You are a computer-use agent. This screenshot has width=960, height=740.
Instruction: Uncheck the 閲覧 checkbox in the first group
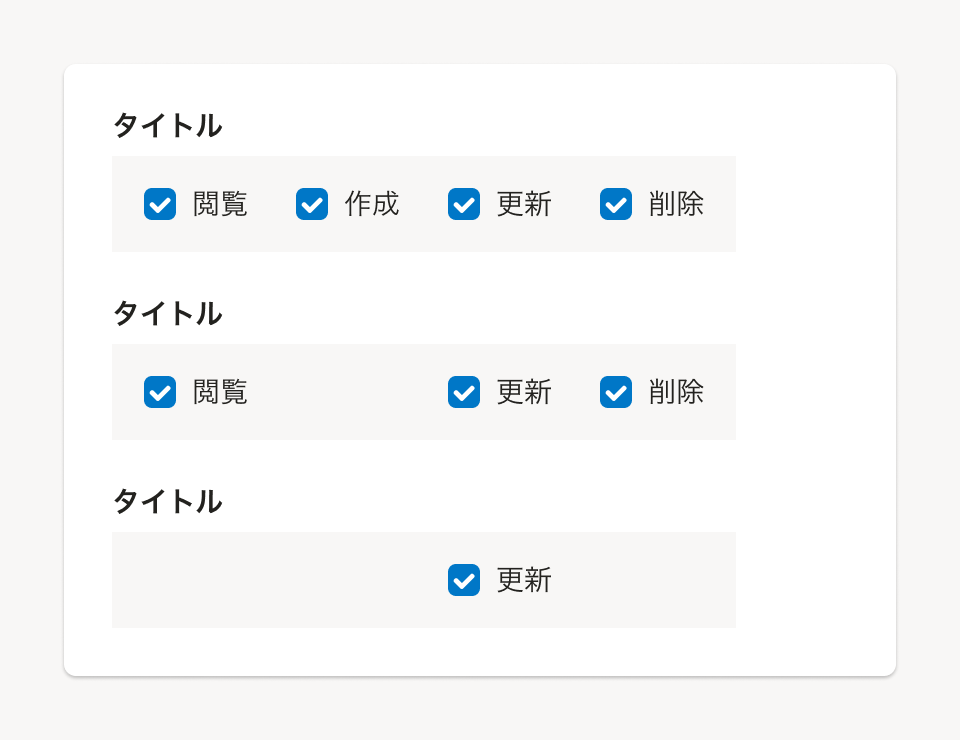(160, 204)
